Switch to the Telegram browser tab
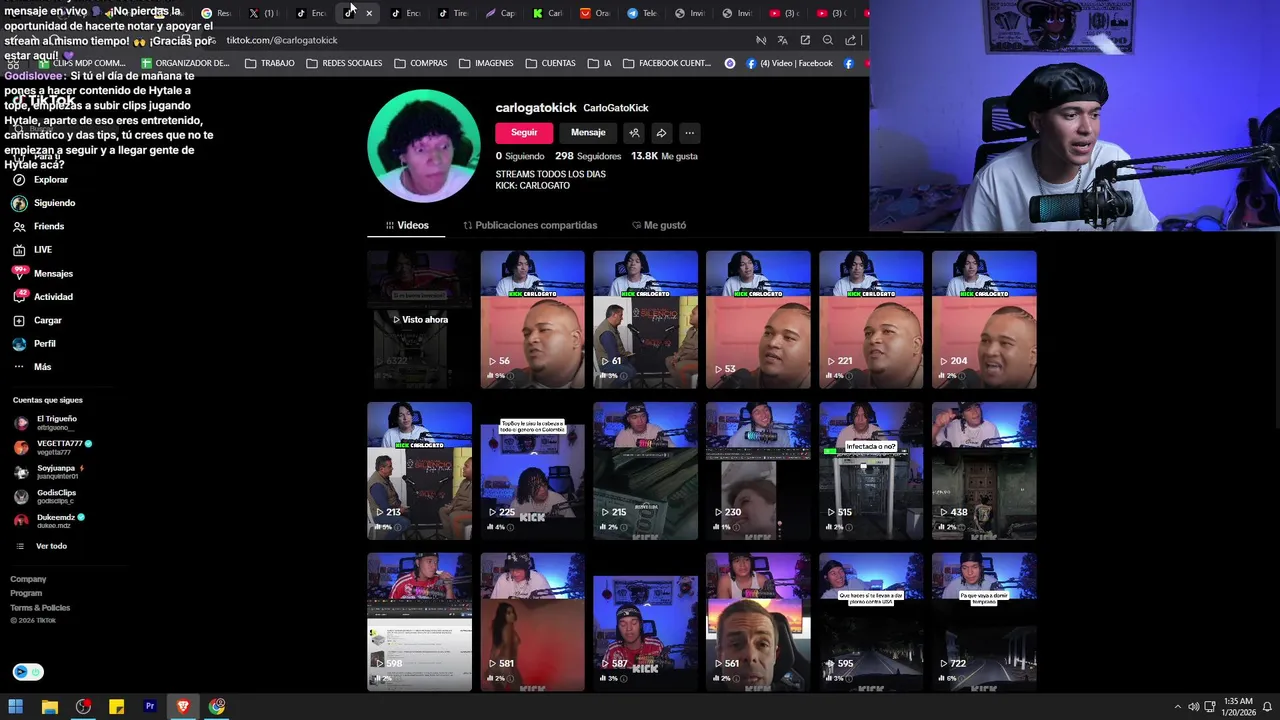Screen dimensions: 1280x720 pyautogui.click(x=642, y=13)
